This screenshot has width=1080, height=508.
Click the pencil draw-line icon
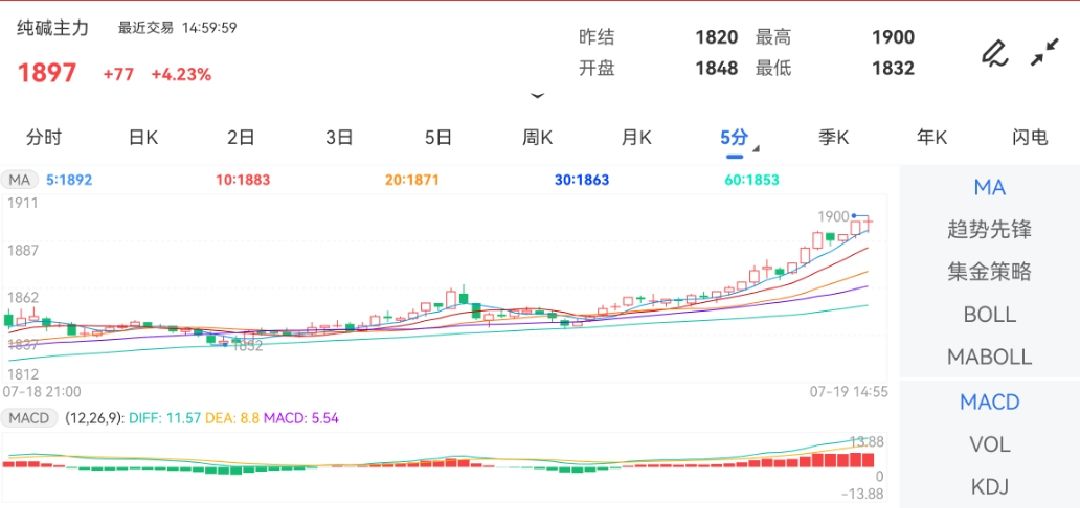[994, 52]
